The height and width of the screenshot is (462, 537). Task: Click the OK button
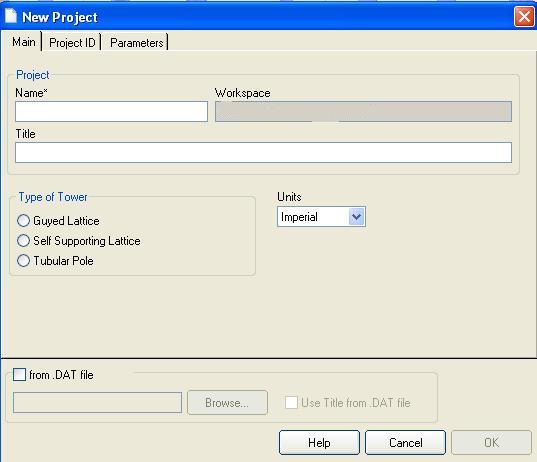pos(491,442)
